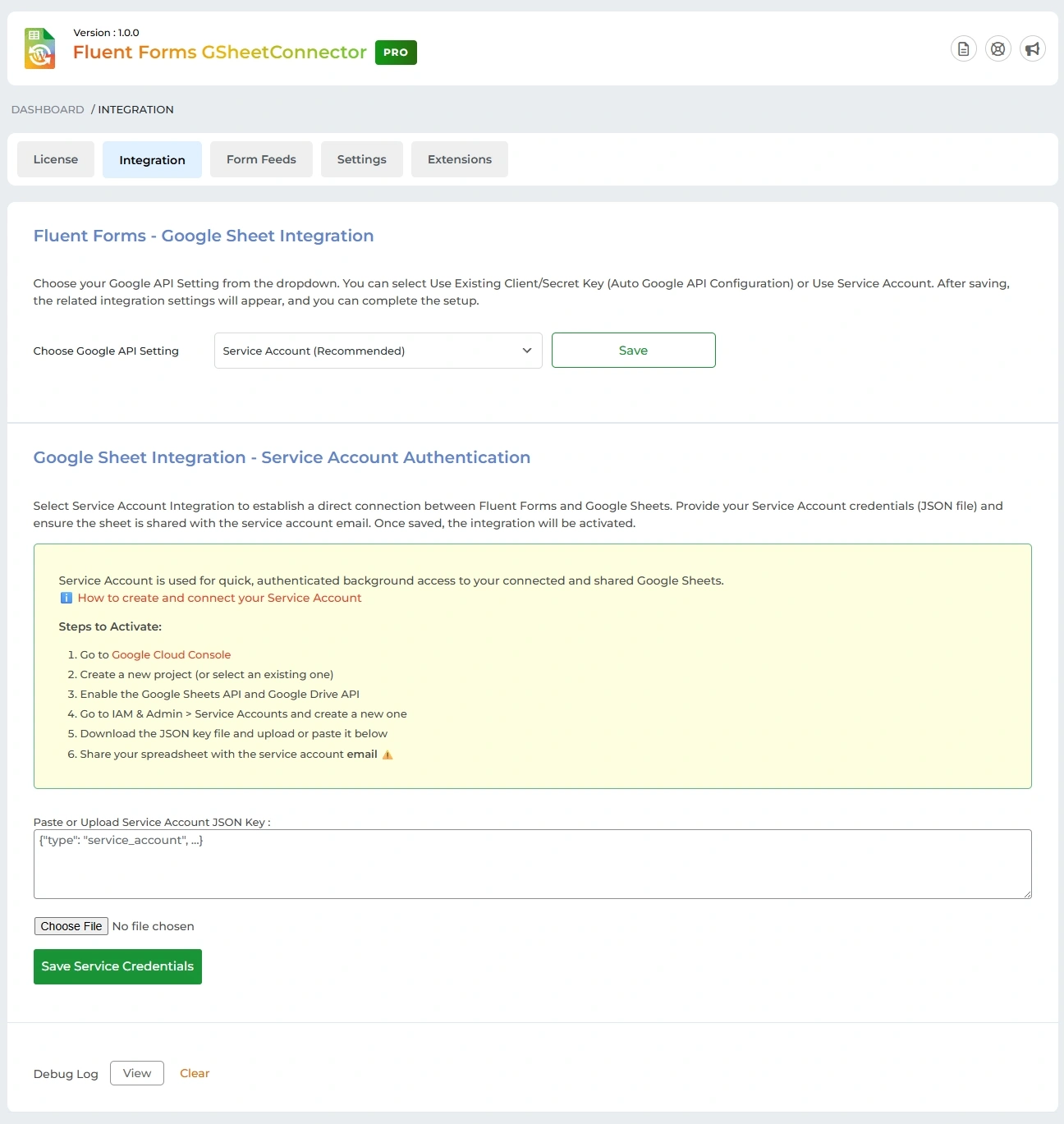Click Save Service Credentials button

(117, 966)
